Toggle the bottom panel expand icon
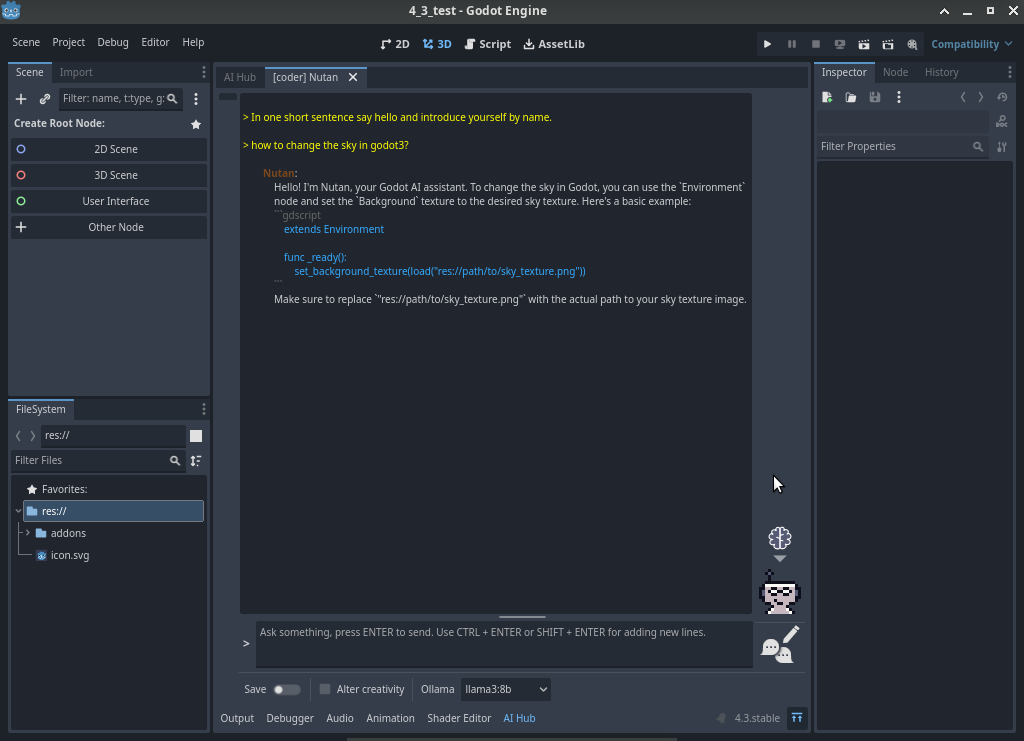Screen dimensions: 1024x741 click(797, 718)
